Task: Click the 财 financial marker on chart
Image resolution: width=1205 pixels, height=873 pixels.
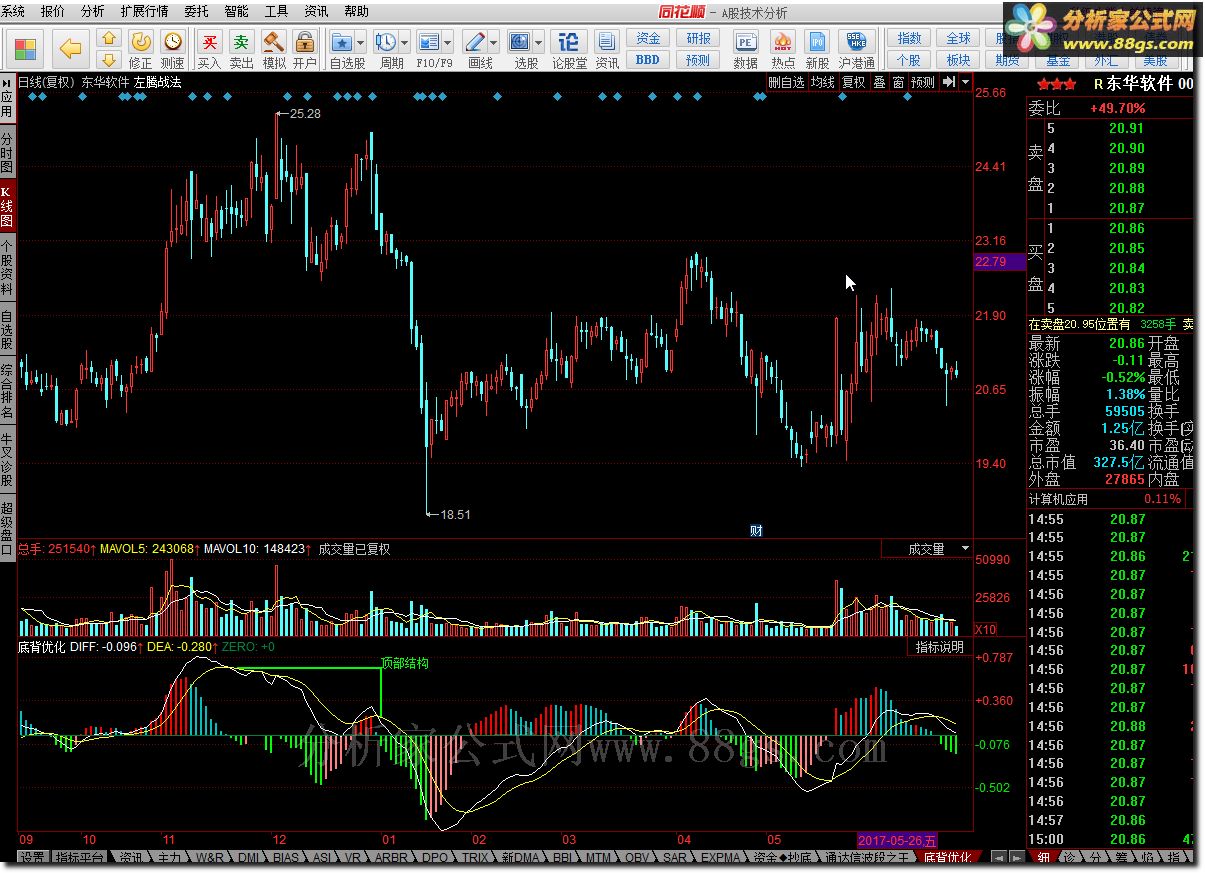Action: coord(756,531)
